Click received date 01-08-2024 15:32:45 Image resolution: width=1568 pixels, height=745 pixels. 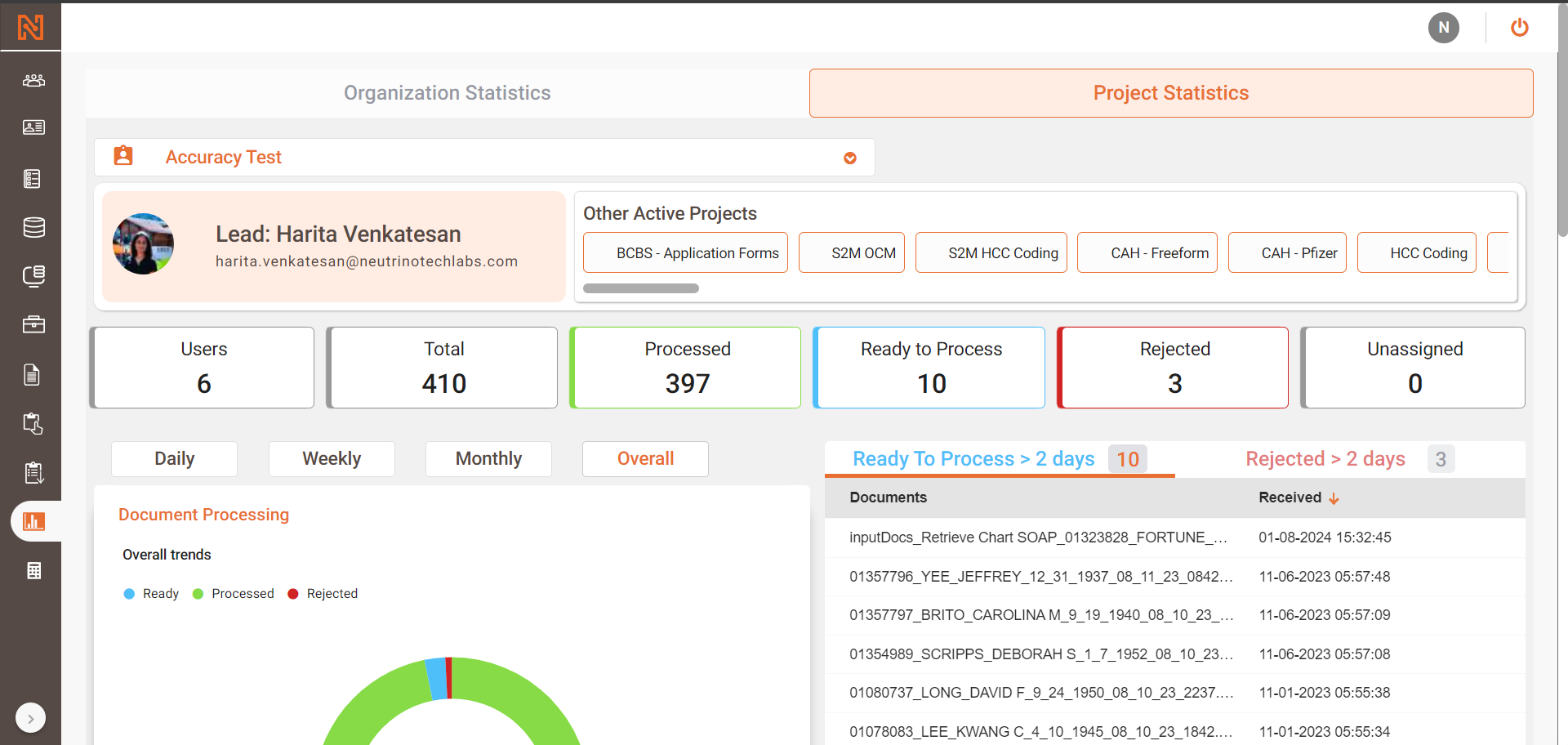click(1325, 538)
